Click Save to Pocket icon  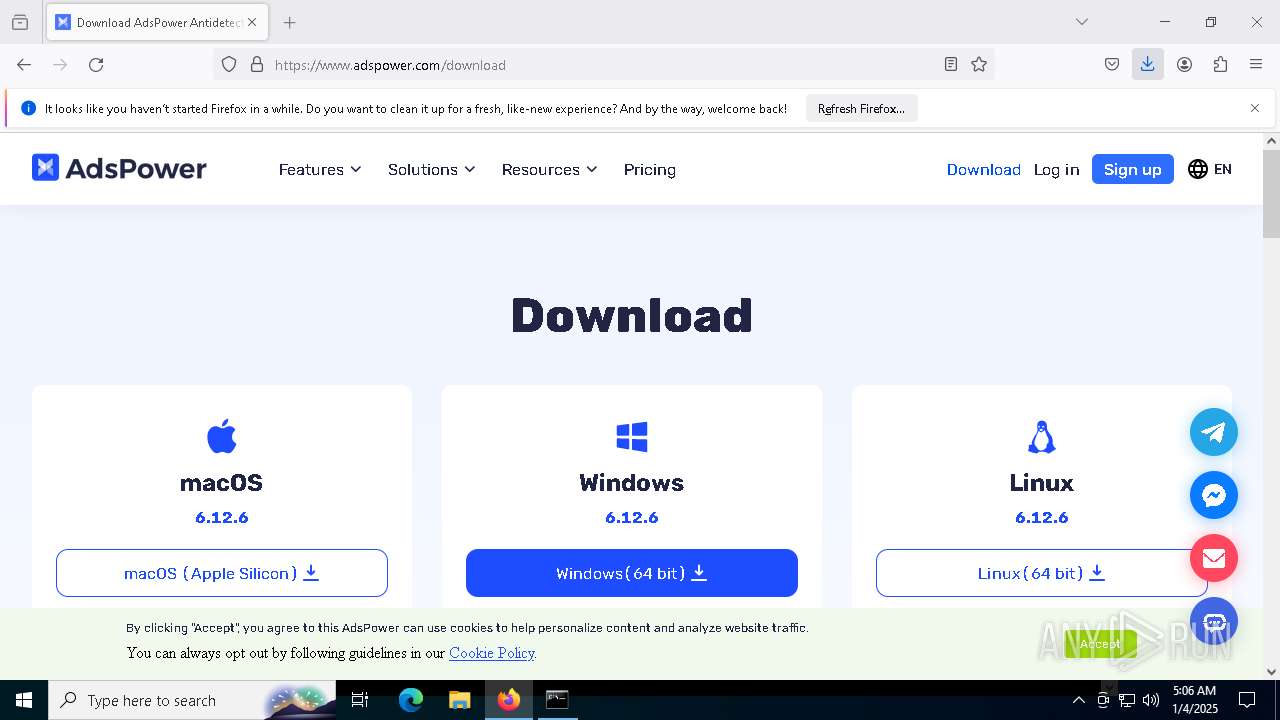[x=1112, y=64]
